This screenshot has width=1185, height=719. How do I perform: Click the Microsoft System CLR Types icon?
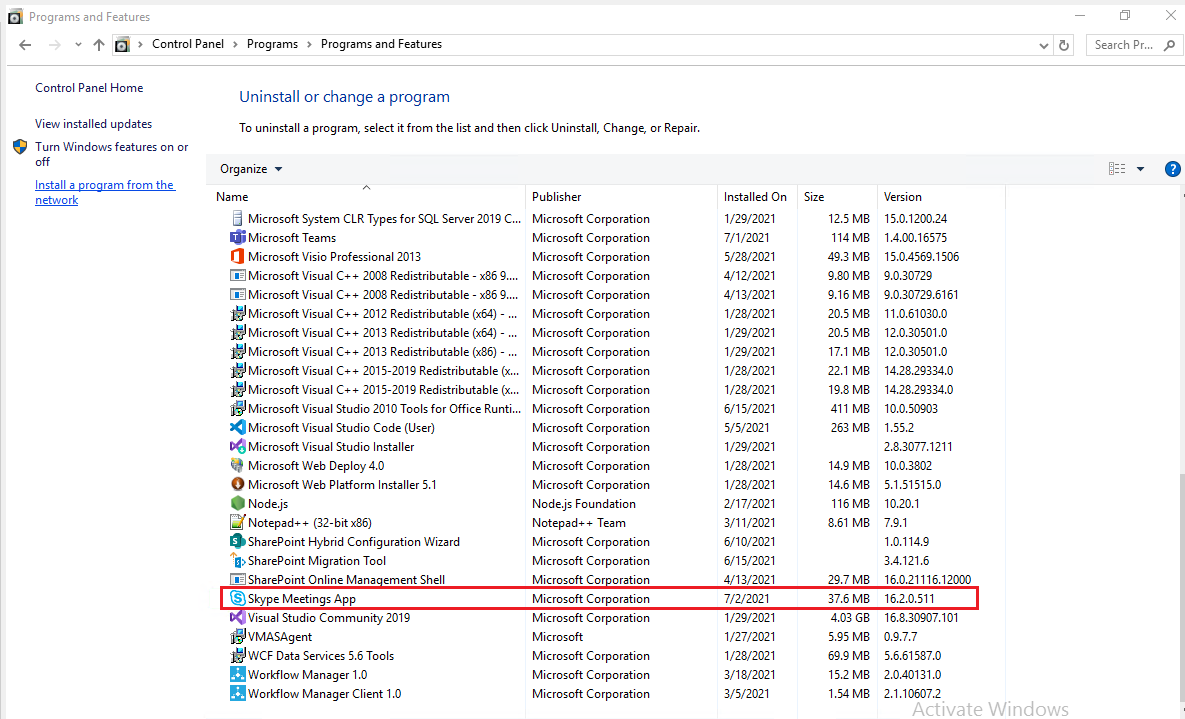(x=237, y=218)
